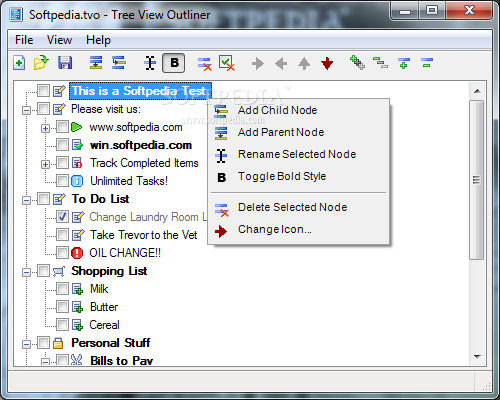Viewport: 500px width, 400px height.
Task: Click Rename Node toolbar icon
Action: [150, 63]
